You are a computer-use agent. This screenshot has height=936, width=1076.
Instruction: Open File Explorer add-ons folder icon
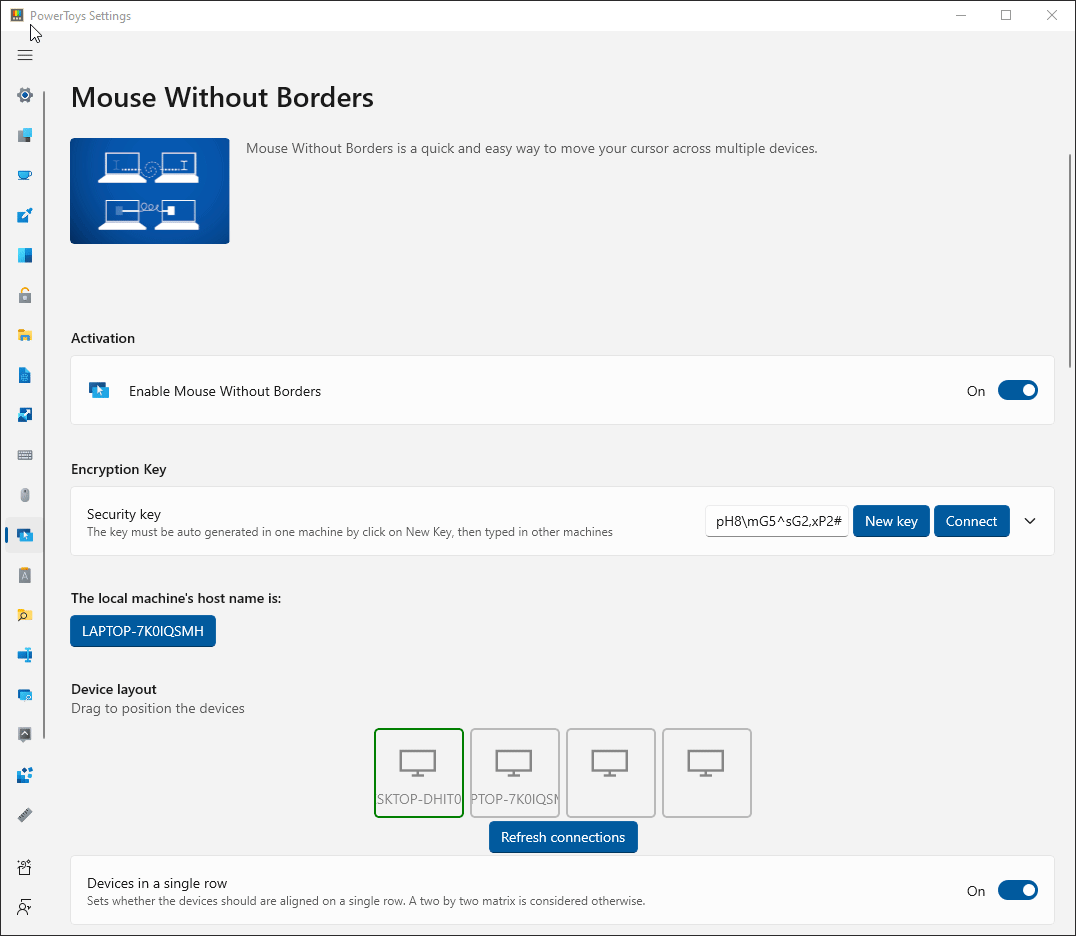[x=24, y=334]
